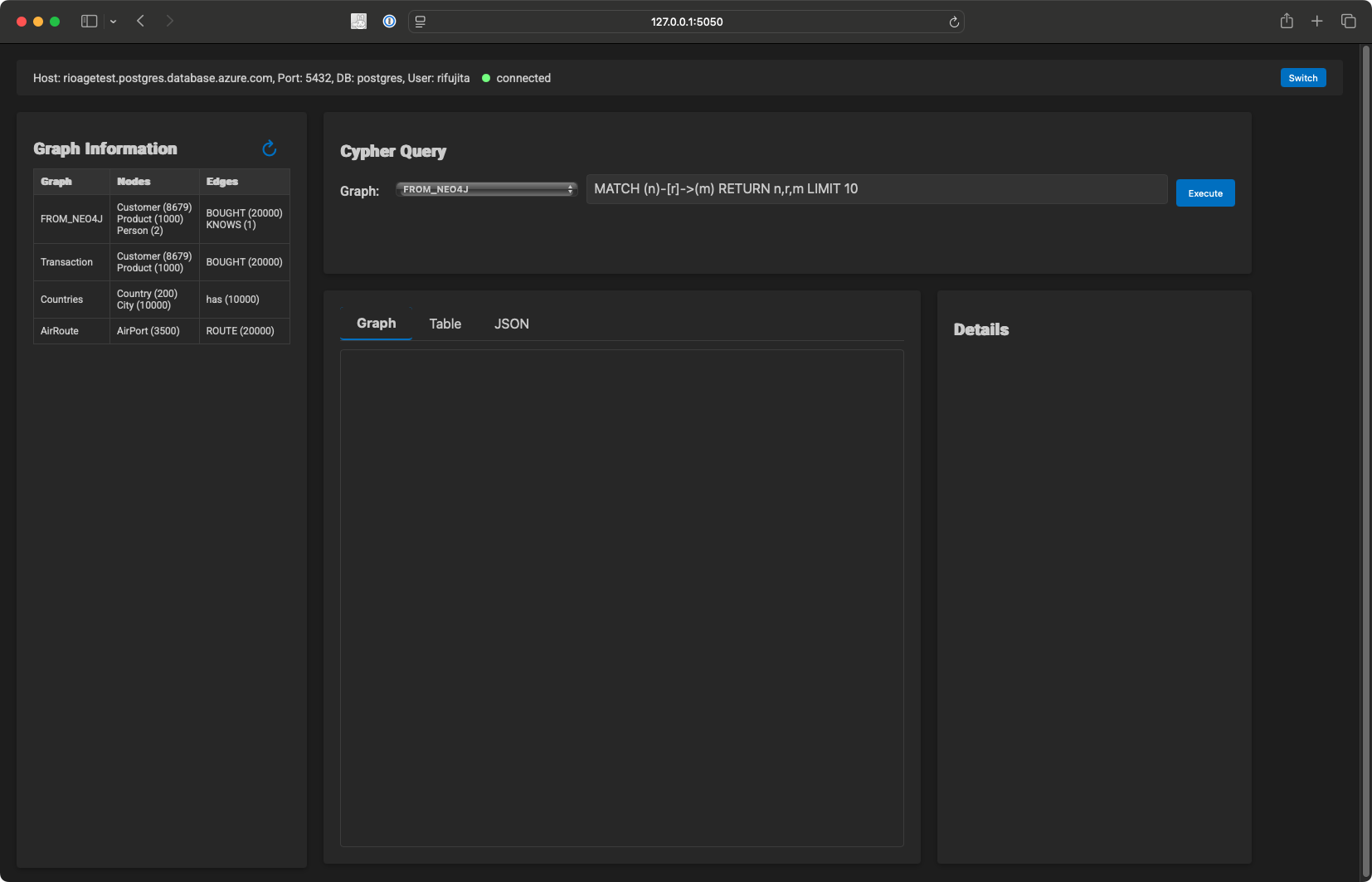The image size is (1372, 882).
Task: Click the Nodes column header
Action: click(153, 182)
